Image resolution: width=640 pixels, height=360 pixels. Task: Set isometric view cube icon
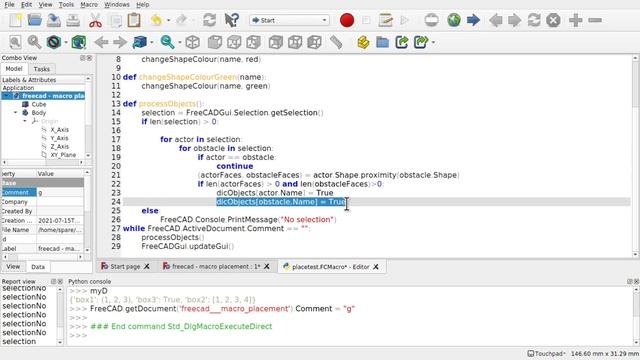click(193, 42)
